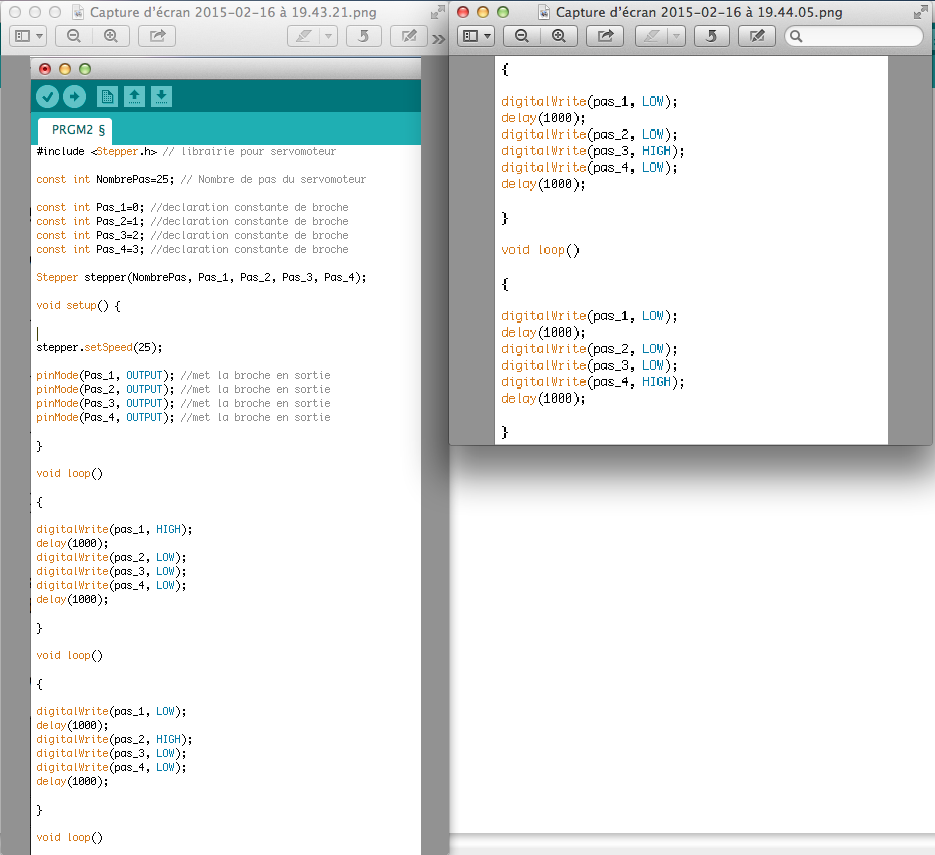Open sidebar view menu in left Preview window
The width and height of the screenshot is (935, 855).
28,36
